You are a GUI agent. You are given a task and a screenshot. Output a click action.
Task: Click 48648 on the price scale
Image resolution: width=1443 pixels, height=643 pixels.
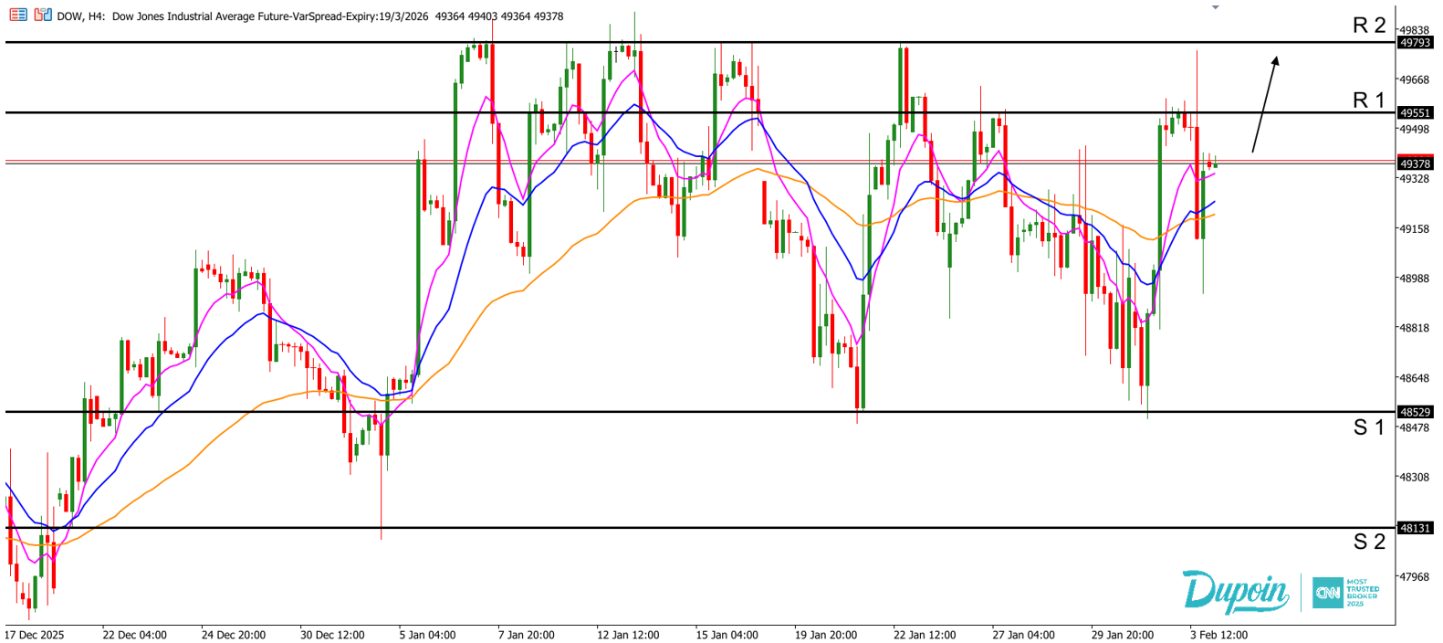[1417, 378]
